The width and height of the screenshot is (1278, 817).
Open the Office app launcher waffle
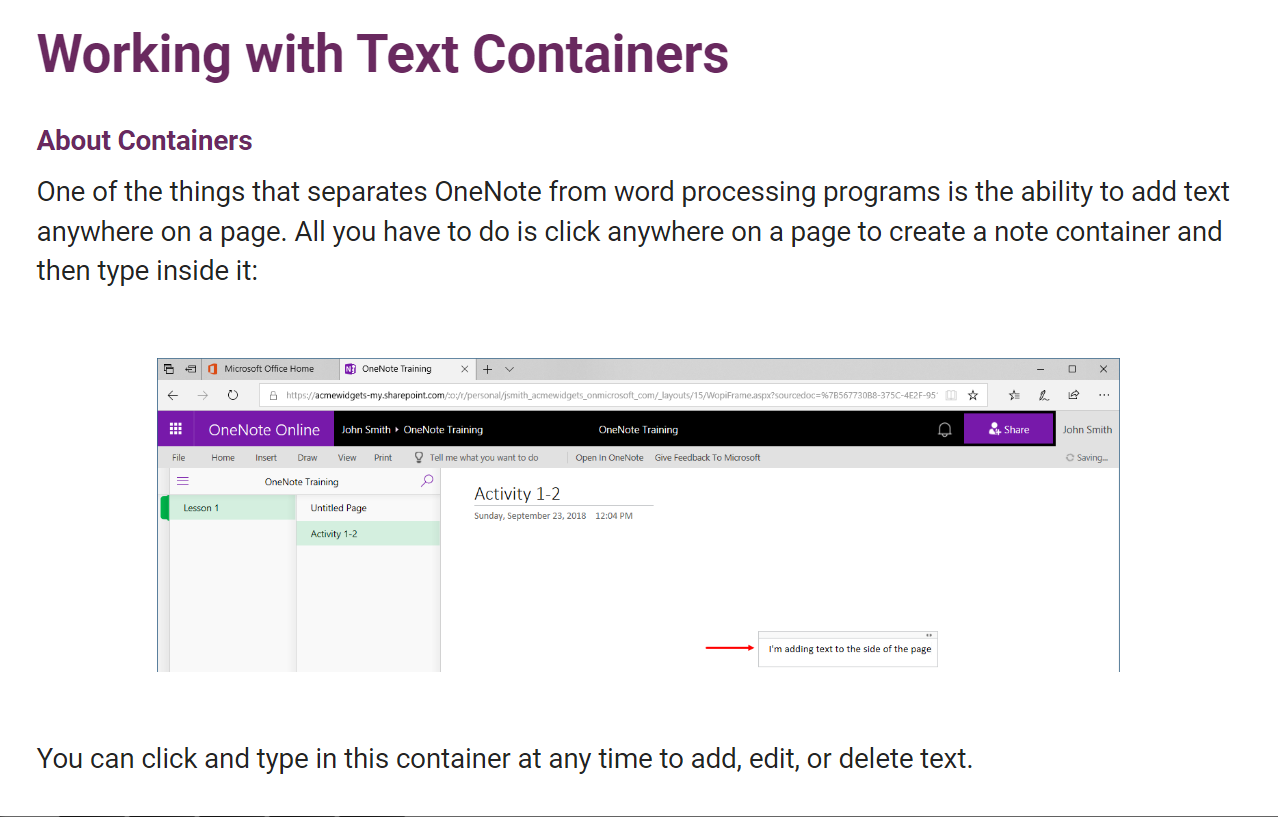pos(176,429)
